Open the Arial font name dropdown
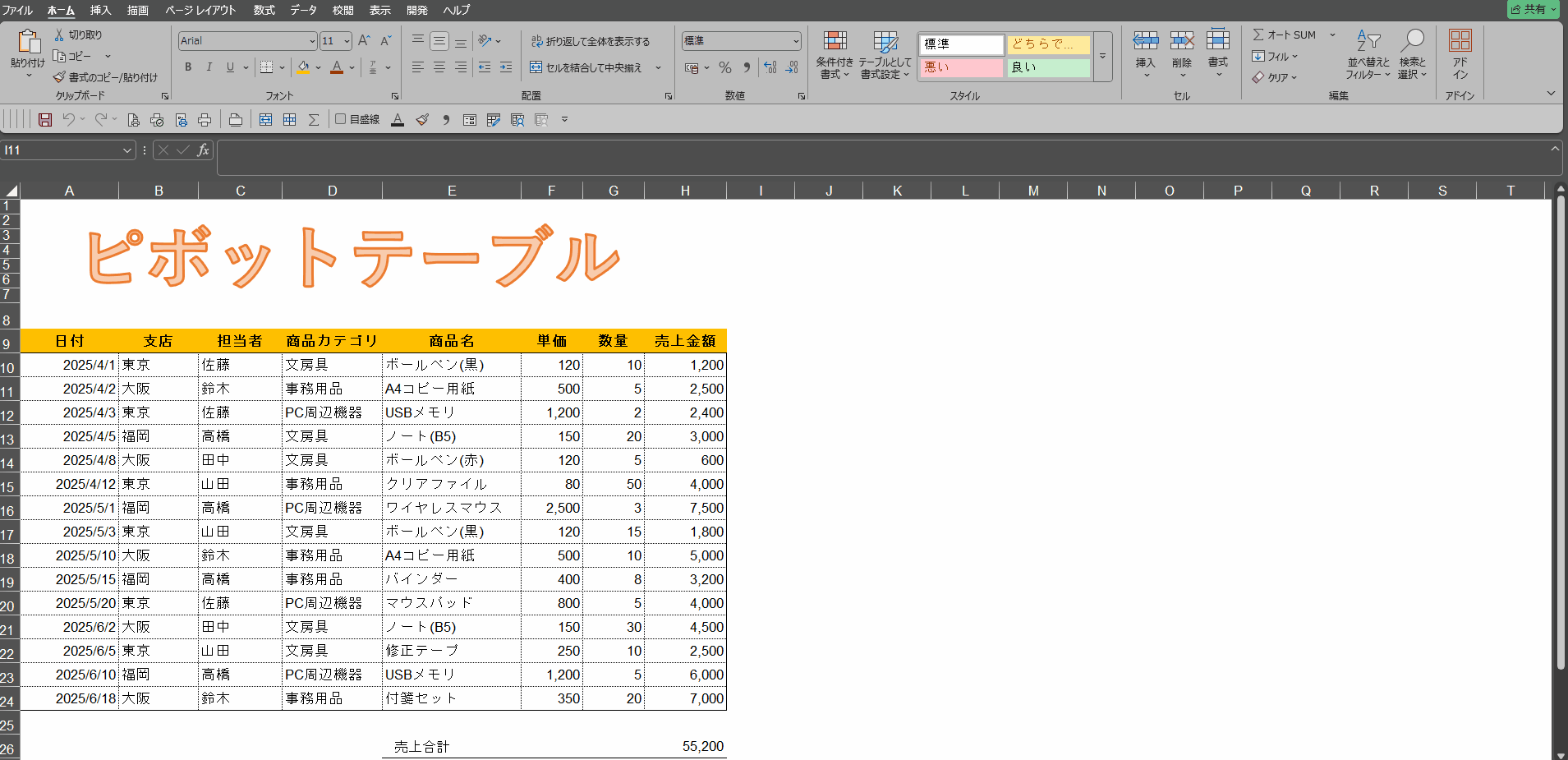Screen dimensions: 1568x760 tap(312, 41)
